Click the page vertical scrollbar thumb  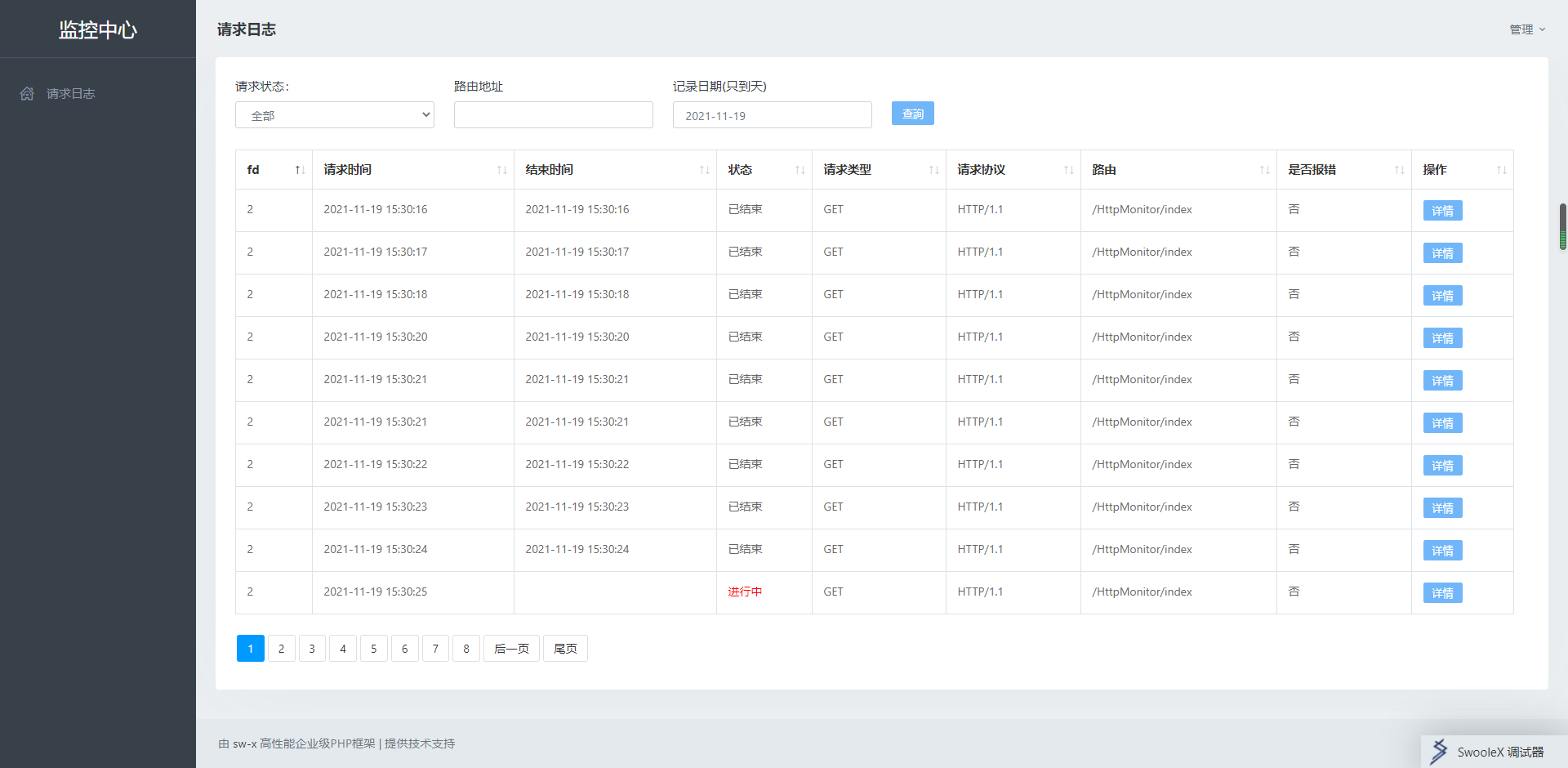click(x=1562, y=226)
